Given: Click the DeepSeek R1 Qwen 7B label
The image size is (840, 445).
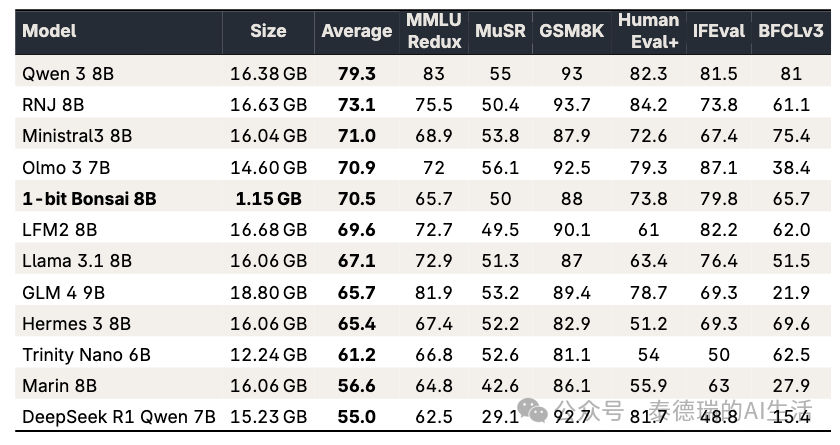Looking at the screenshot, I should coord(118,417).
